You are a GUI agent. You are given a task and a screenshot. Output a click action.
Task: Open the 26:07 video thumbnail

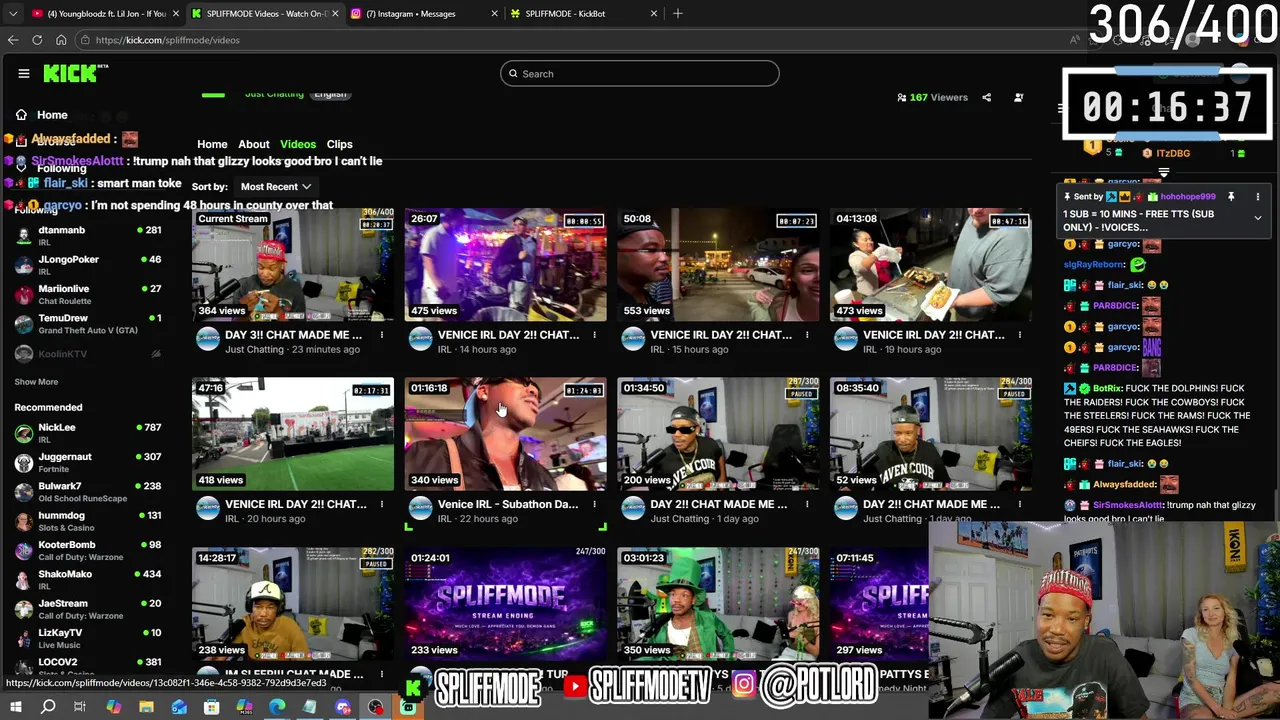pos(505,265)
